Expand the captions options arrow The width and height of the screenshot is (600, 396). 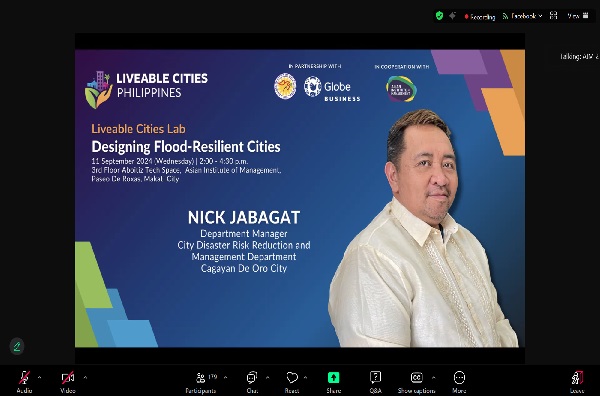(434, 377)
